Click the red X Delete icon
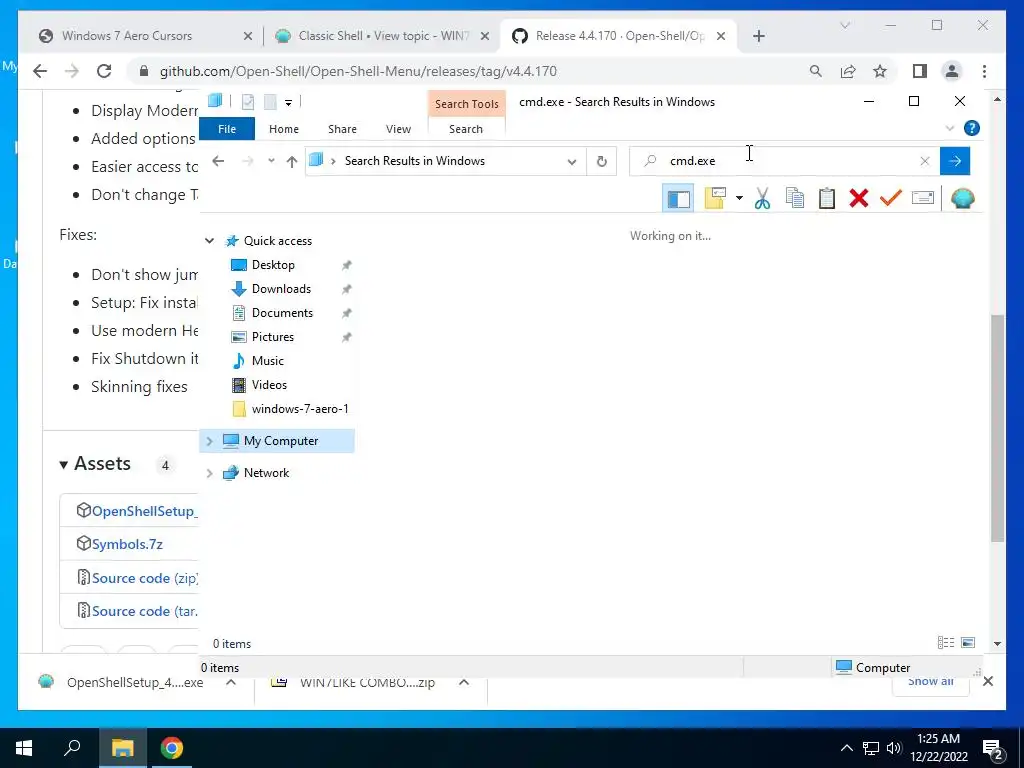The height and width of the screenshot is (768, 1024). point(859,198)
